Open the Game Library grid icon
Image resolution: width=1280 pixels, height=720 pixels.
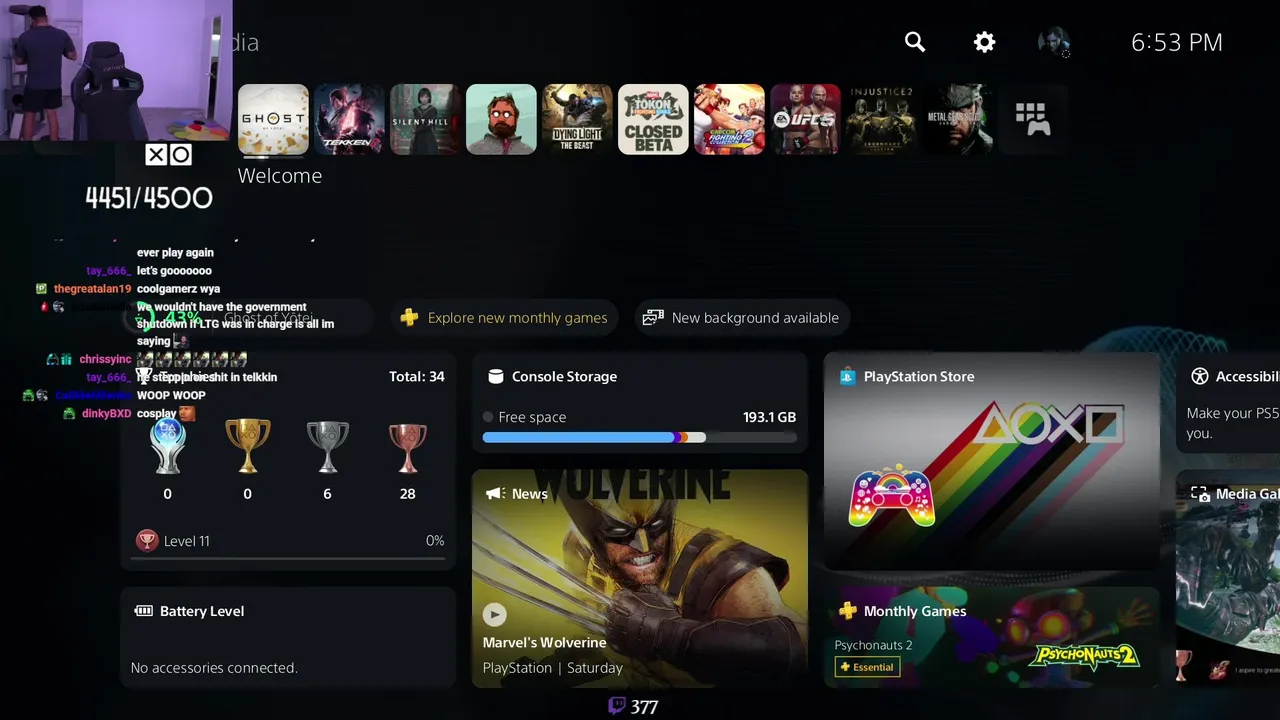coord(1033,119)
